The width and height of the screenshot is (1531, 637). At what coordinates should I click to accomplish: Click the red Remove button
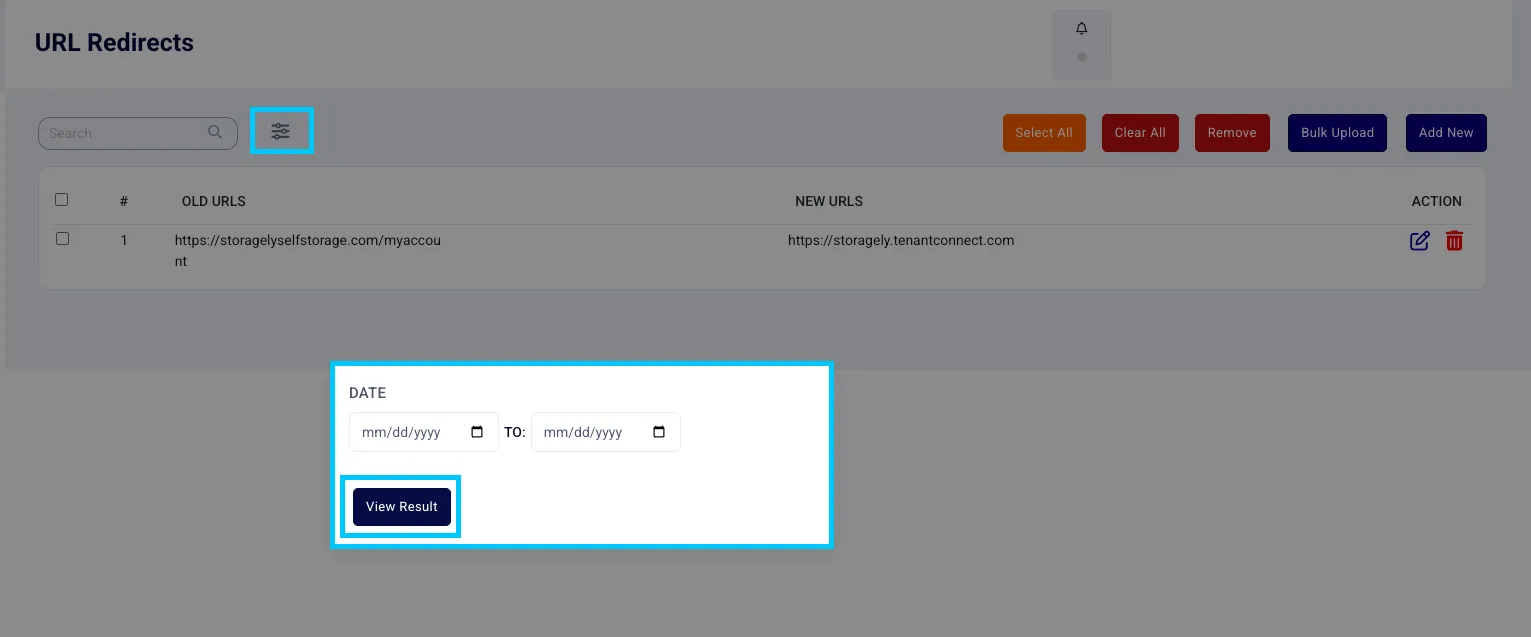[1232, 133]
